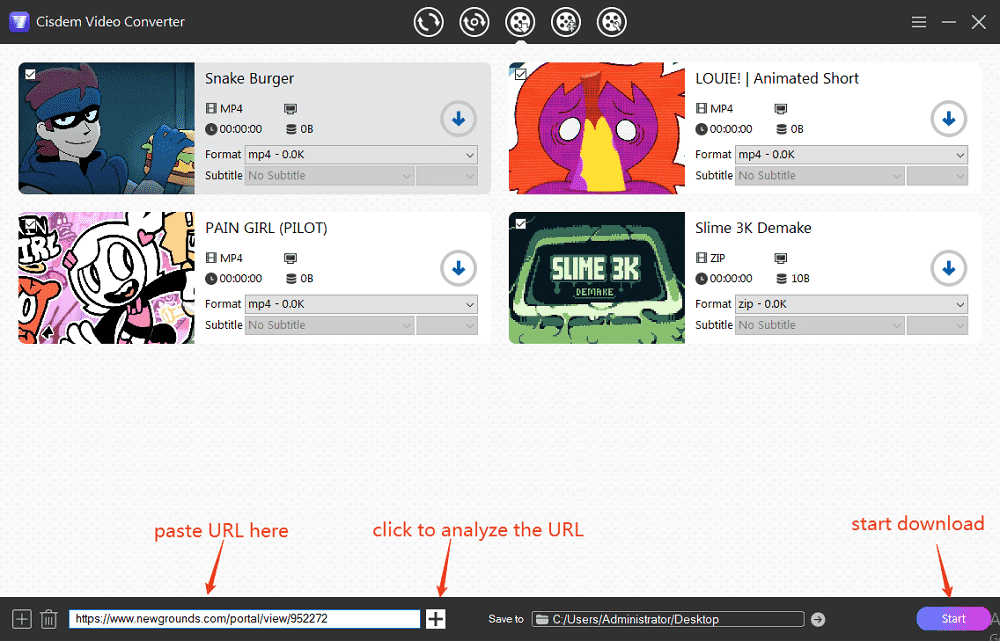Viewport: 1000px width, 641px height.
Task: Open the save folder via arrow icon
Action: [818, 619]
